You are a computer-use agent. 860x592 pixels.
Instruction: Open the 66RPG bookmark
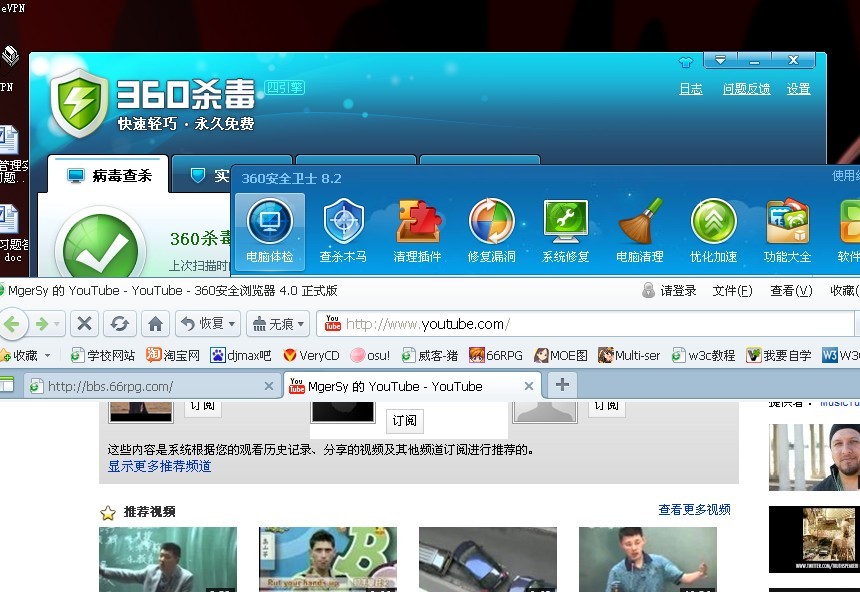point(496,356)
